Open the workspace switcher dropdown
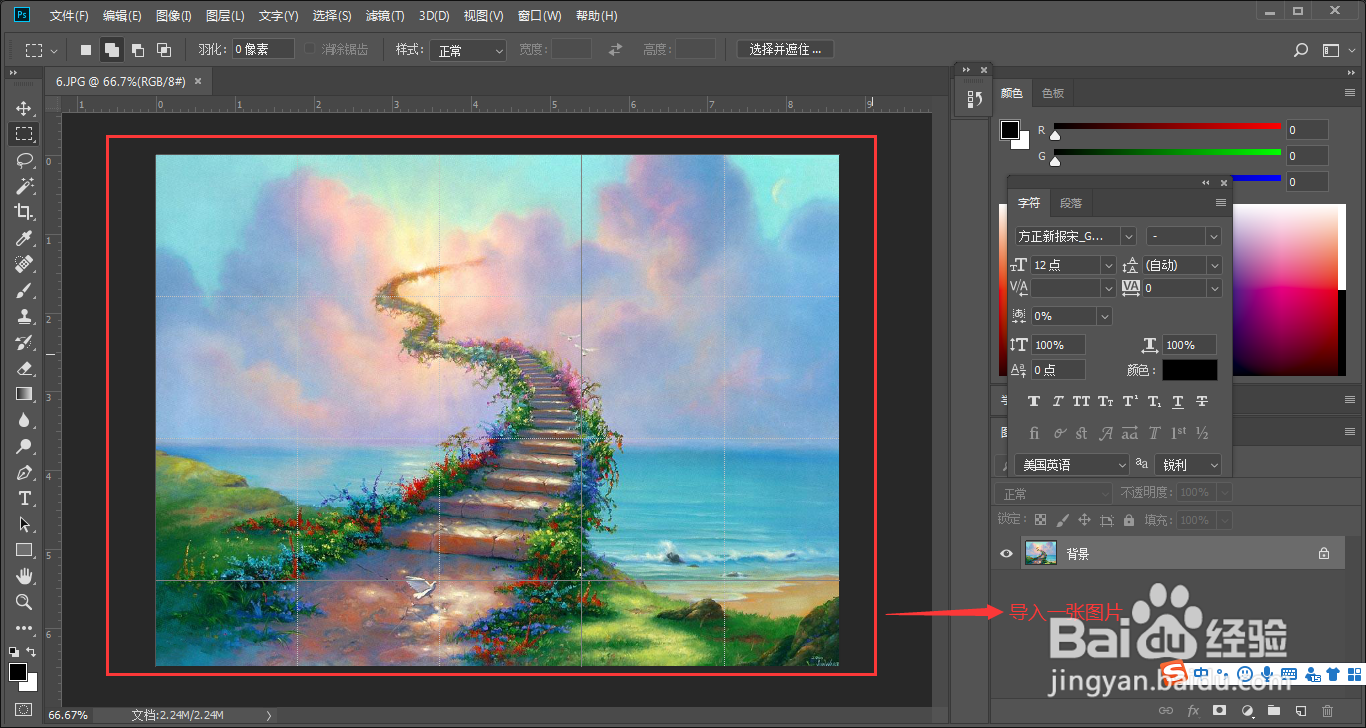 click(x=1332, y=50)
